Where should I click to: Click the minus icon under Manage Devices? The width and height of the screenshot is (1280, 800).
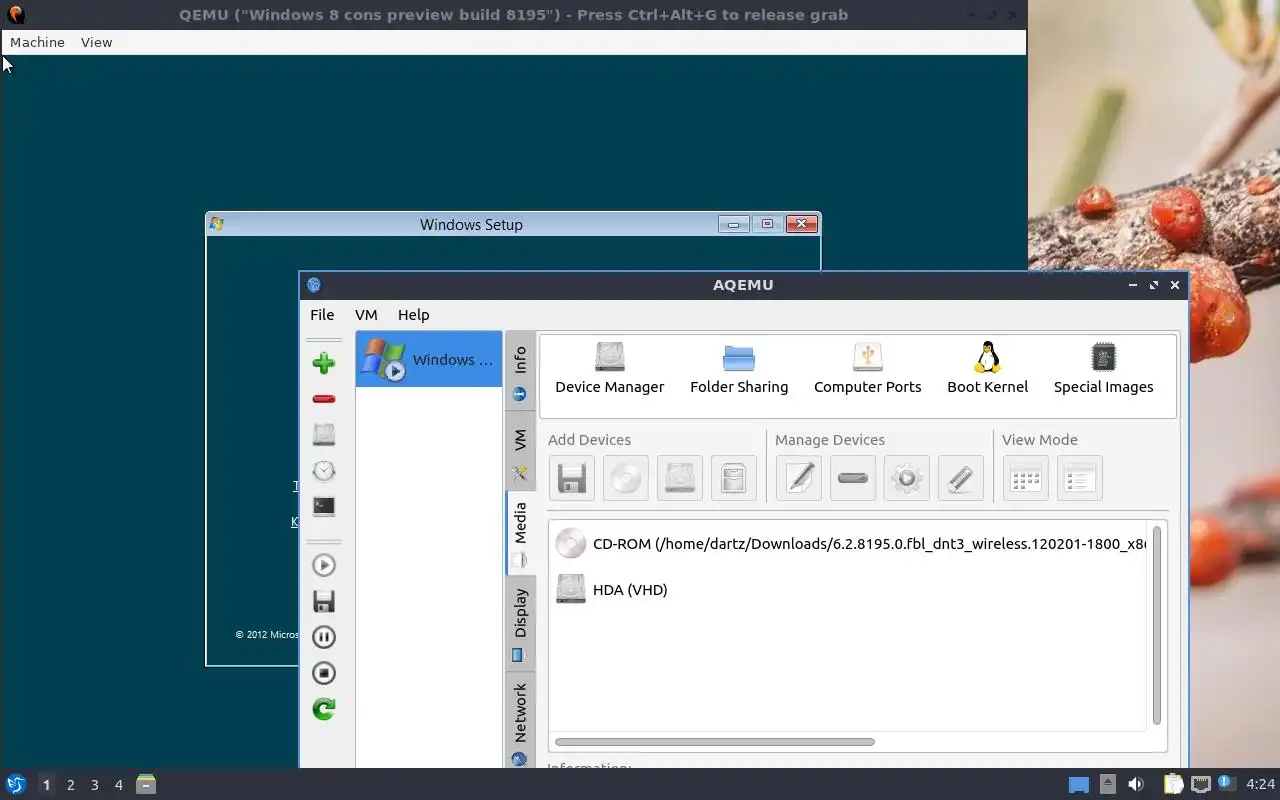(852, 478)
